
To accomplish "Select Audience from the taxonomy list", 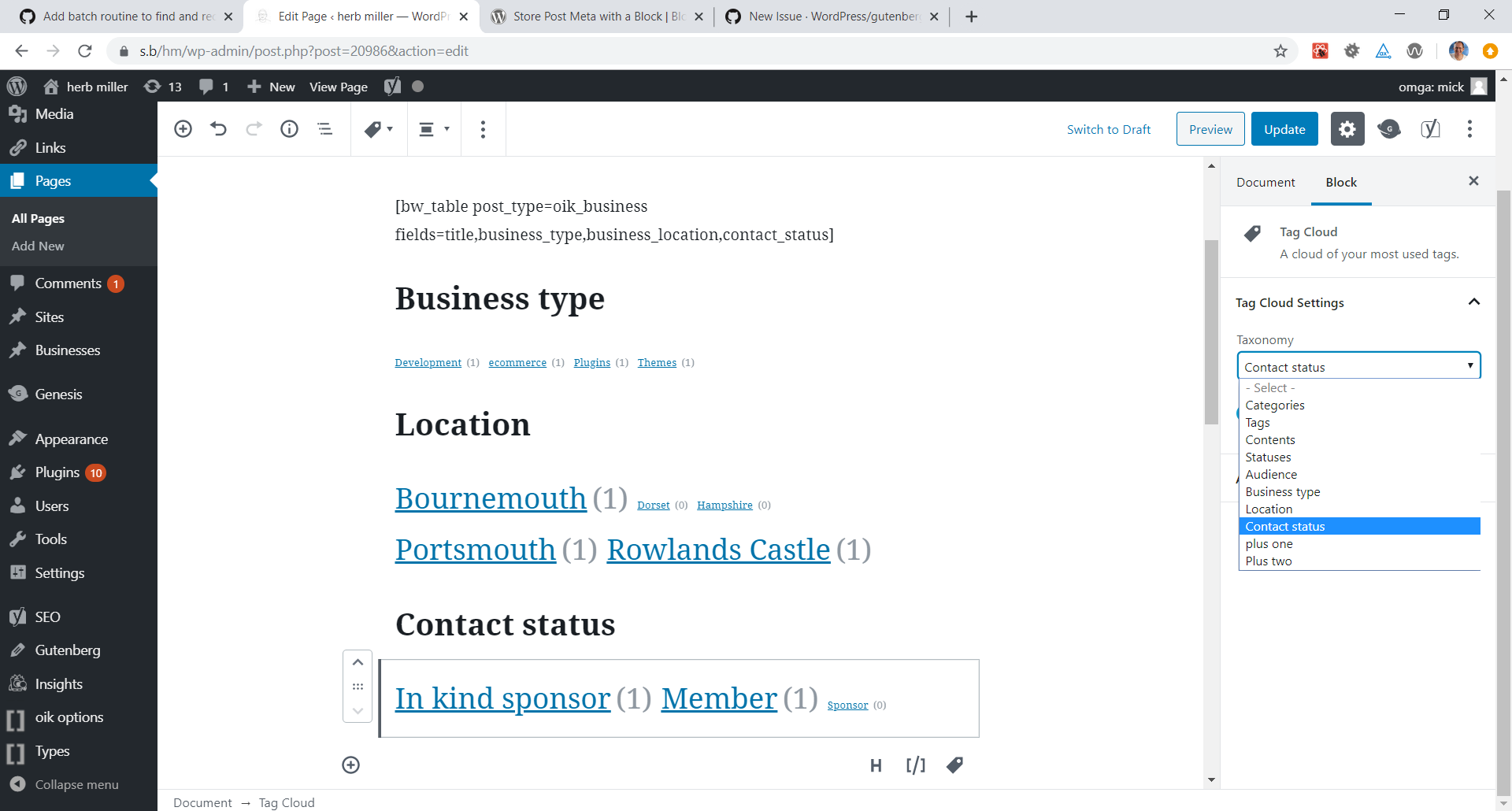I will click(x=1270, y=474).
